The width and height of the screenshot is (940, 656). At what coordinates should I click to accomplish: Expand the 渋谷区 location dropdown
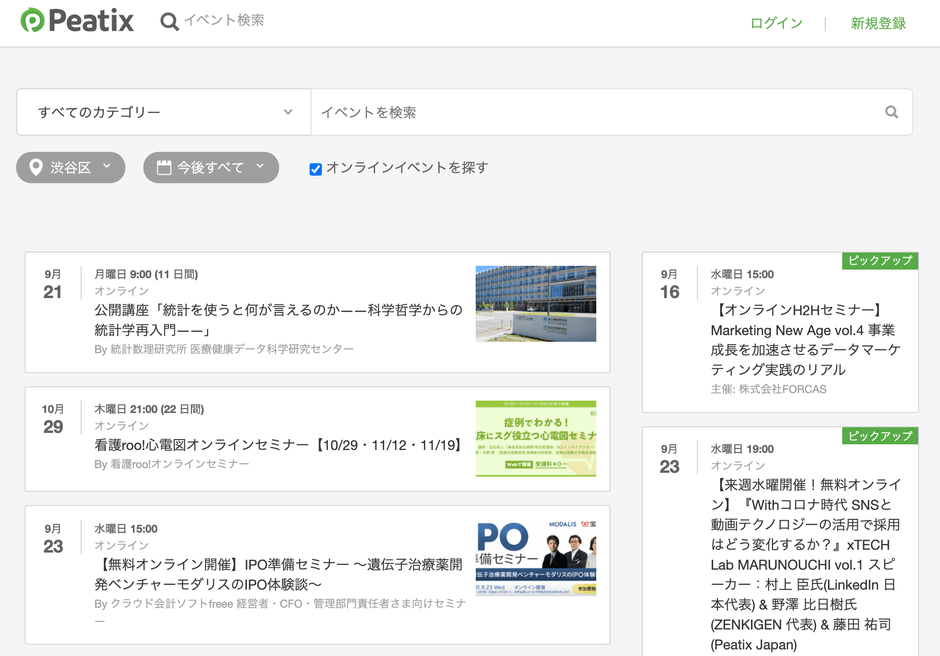point(70,167)
